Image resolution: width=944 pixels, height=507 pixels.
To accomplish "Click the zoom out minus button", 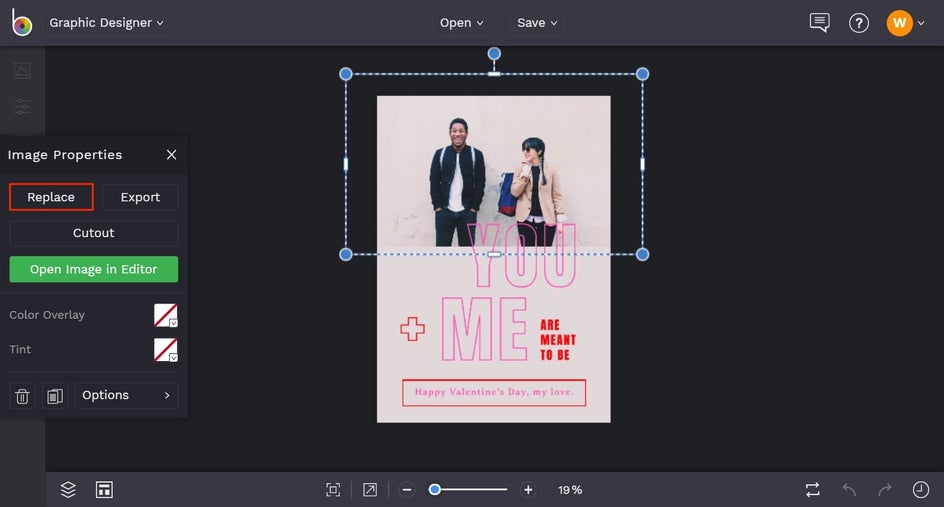I will (407, 490).
